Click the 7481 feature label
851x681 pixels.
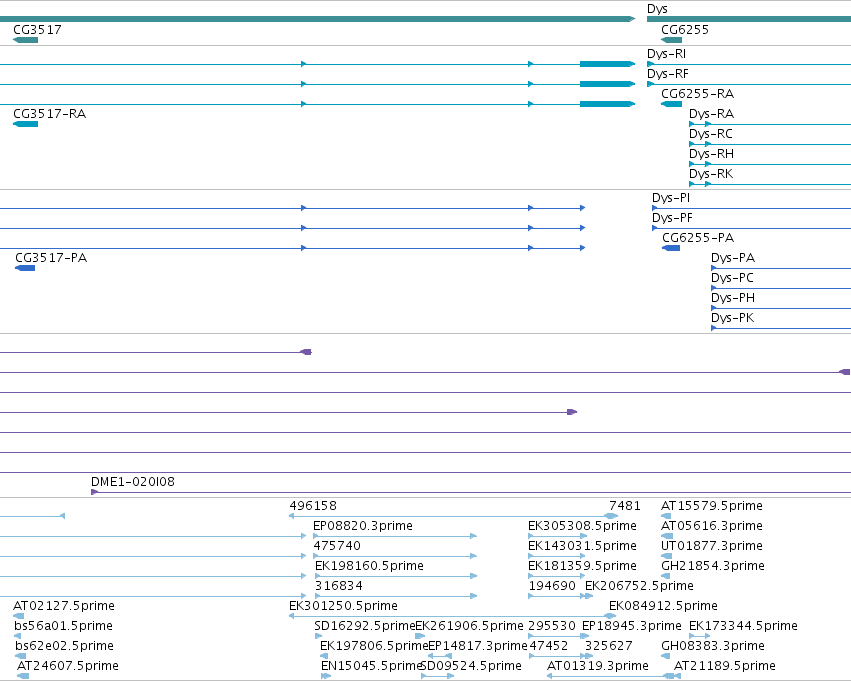625,506
